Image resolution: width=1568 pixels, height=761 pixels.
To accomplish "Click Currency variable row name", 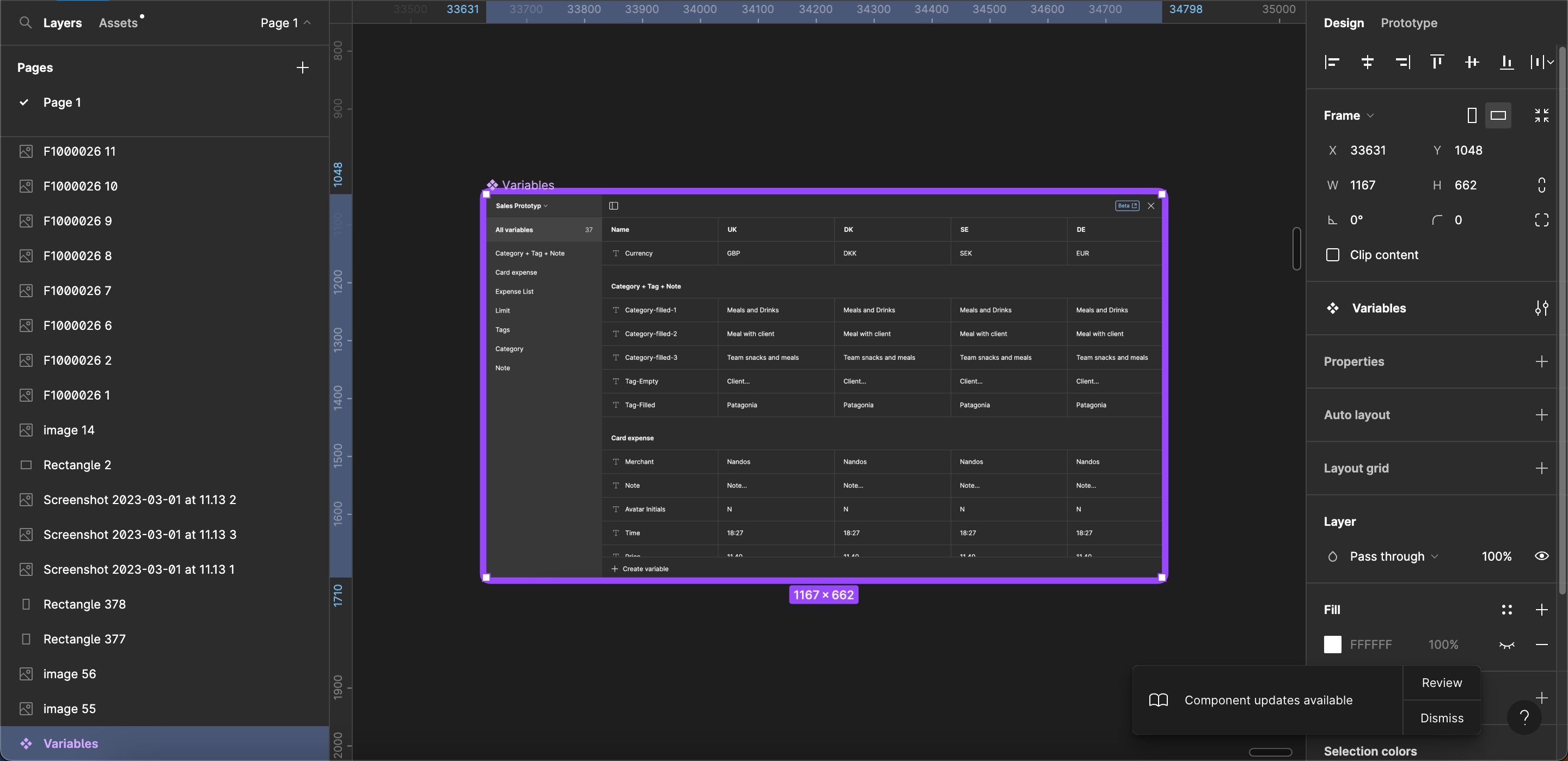I will pyautogui.click(x=638, y=253).
